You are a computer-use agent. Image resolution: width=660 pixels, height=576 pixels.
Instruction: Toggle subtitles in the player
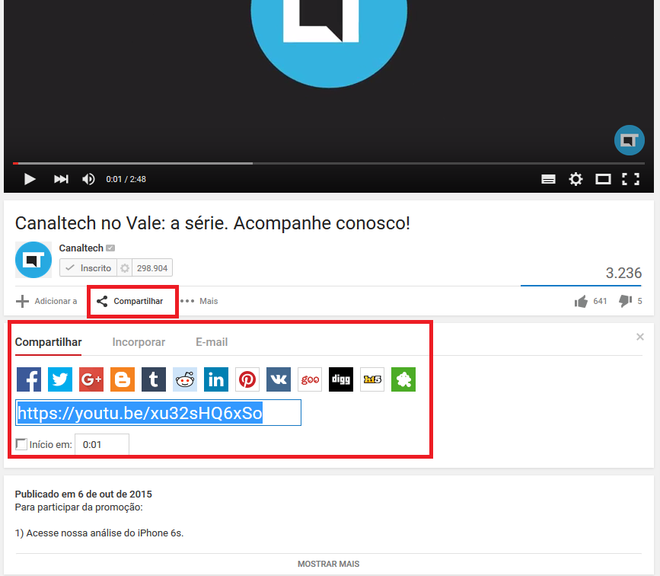(x=548, y=179)
